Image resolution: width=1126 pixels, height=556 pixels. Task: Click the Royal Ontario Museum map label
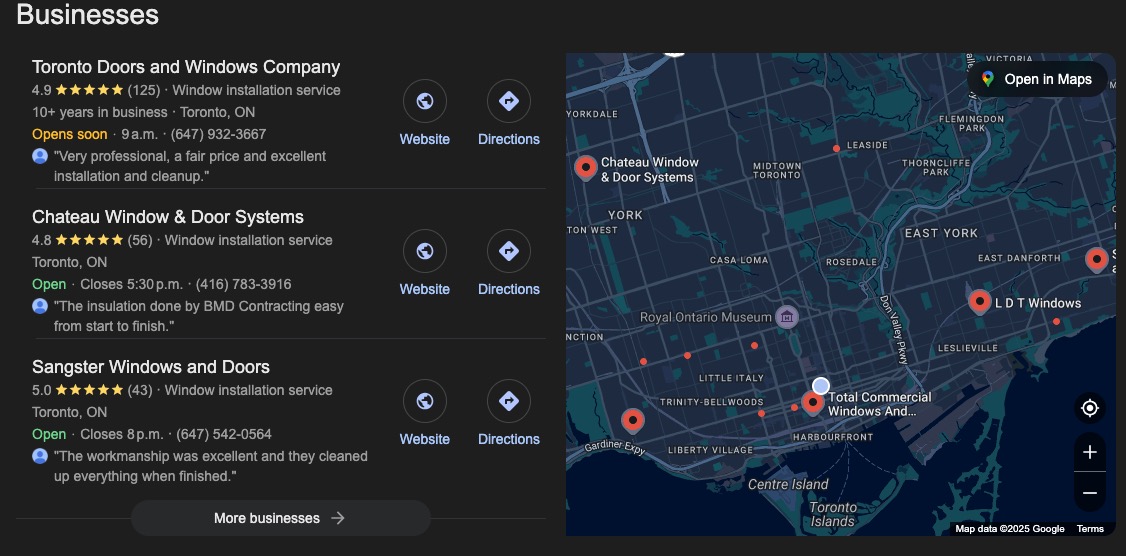tap(706, 317)
